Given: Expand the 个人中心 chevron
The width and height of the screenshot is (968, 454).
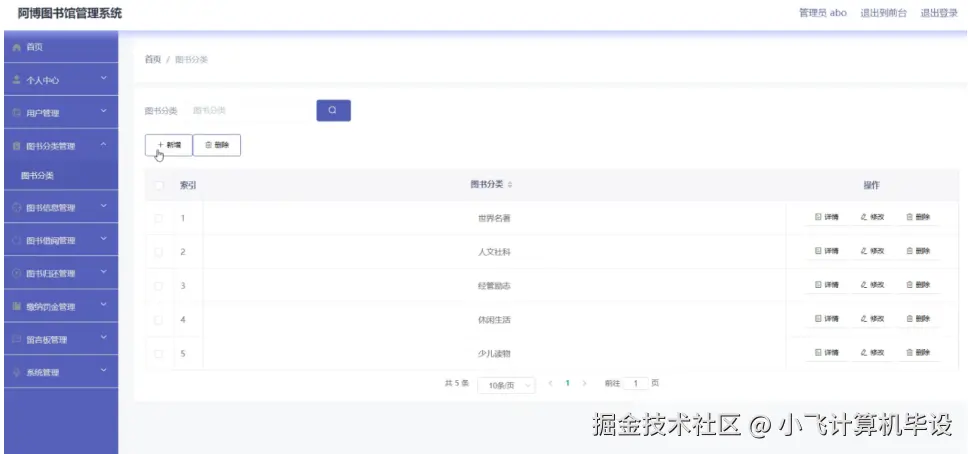Looking at the screenshot, I should tap(104, 78).
